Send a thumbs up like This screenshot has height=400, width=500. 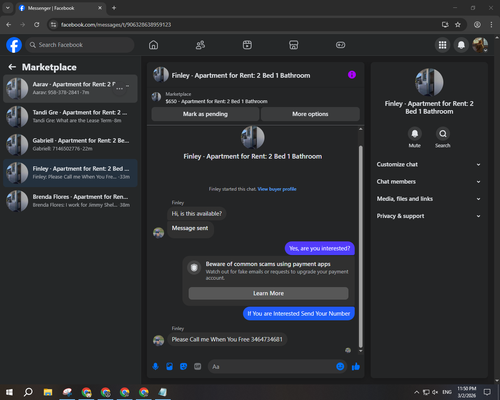[356, 367]
